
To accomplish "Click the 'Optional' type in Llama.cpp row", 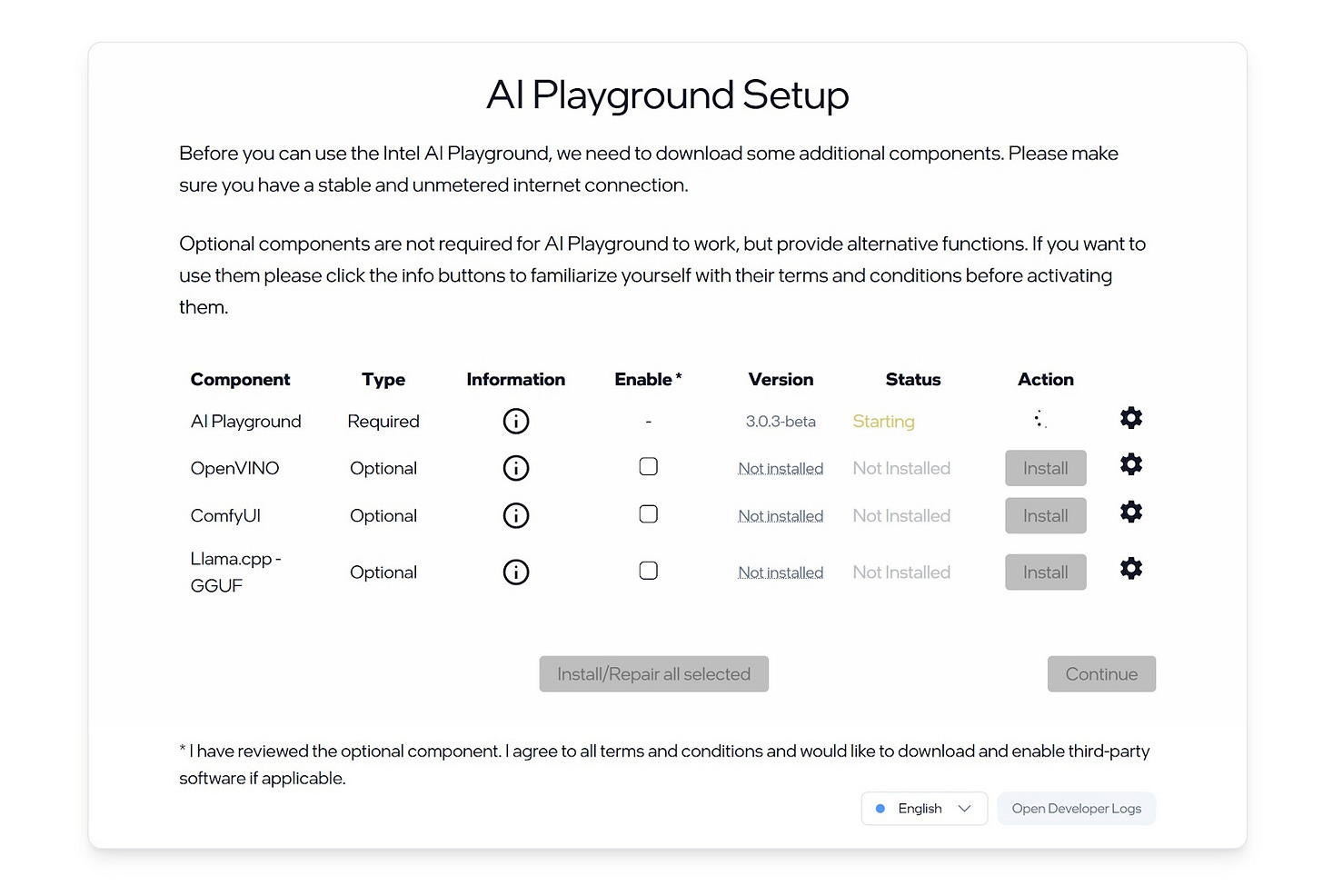I will [383, 572].
